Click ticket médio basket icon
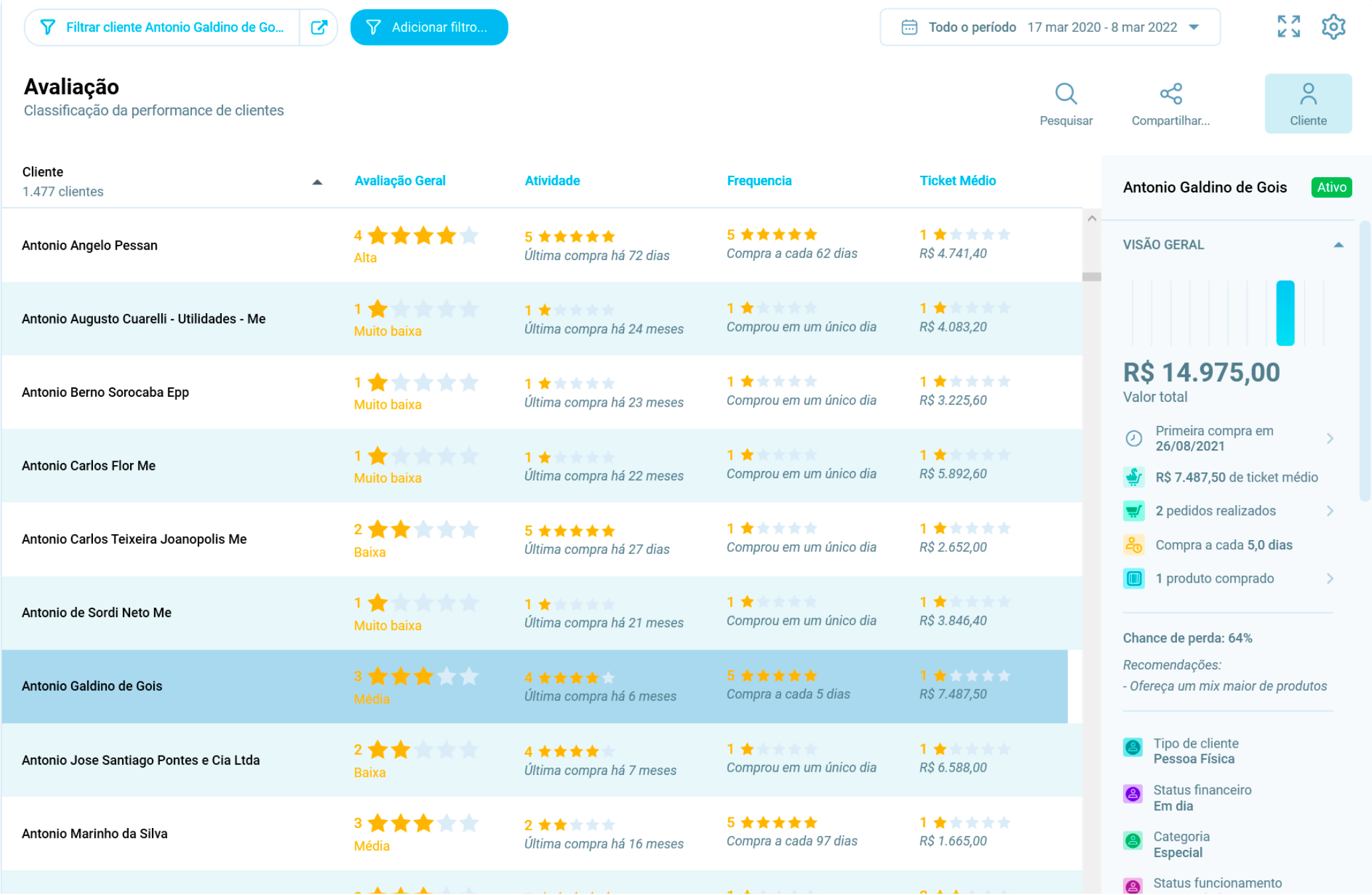The width and height of the screenshot is (1372, 895). click(1133, 477)
